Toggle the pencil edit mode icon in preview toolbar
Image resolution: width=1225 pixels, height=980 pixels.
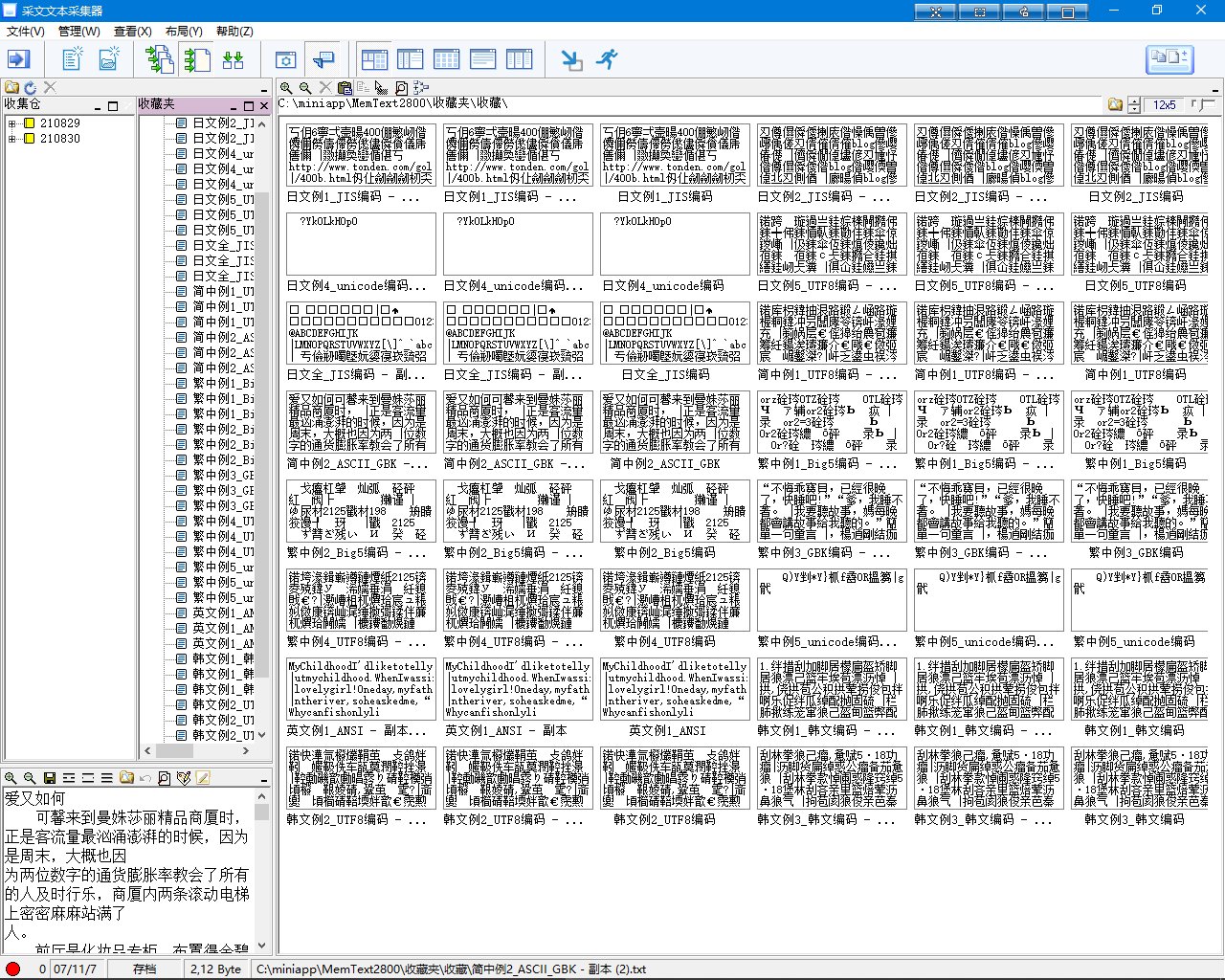click(x=203, y=778)
